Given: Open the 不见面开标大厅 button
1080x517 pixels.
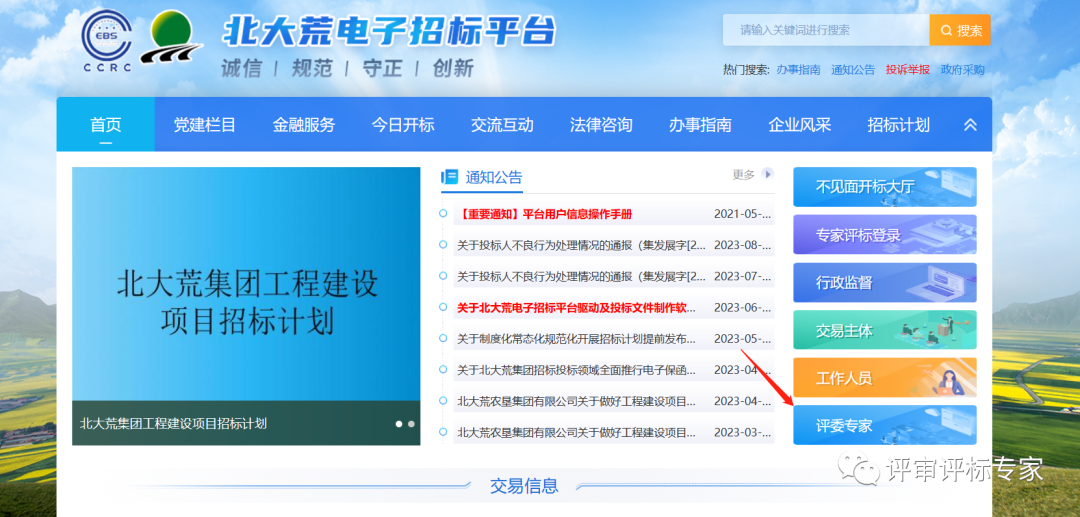Looking at the screenshot, I should 884,187.
